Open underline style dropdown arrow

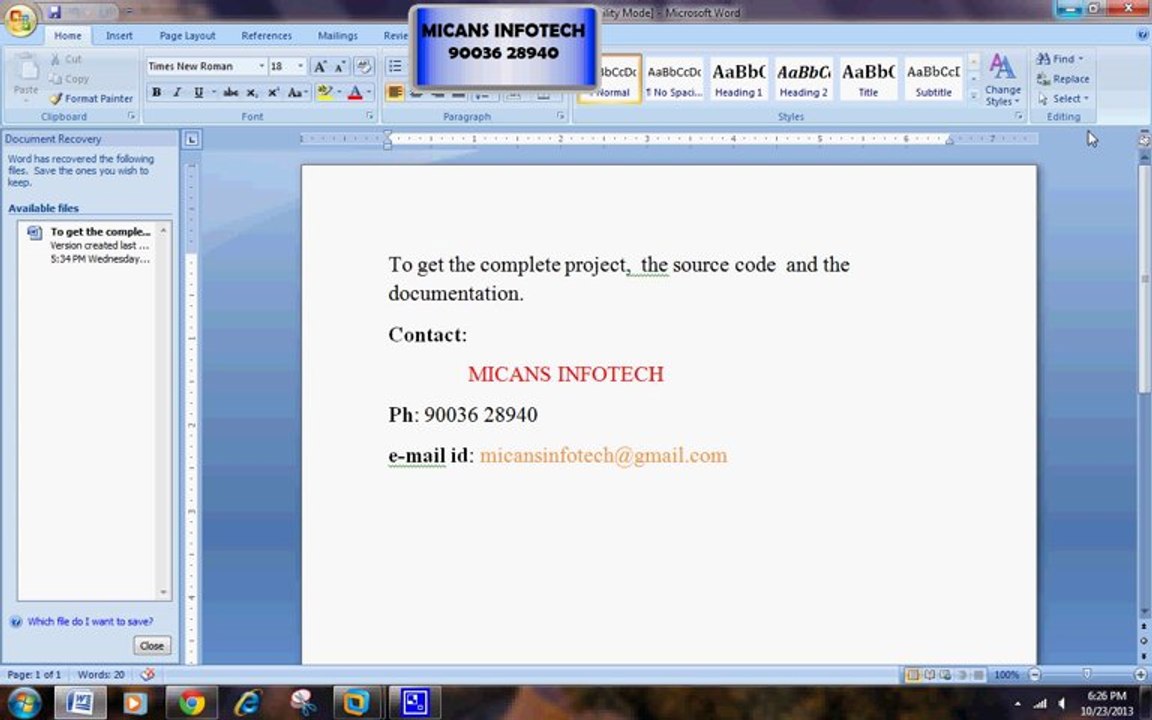pyautogui.click(x=214, y=93)
